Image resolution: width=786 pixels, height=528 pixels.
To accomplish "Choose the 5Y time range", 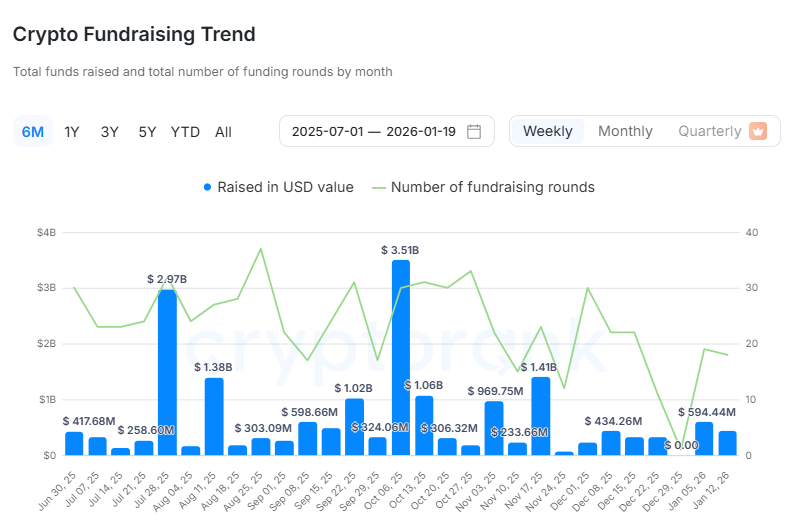I will [147, 132].
